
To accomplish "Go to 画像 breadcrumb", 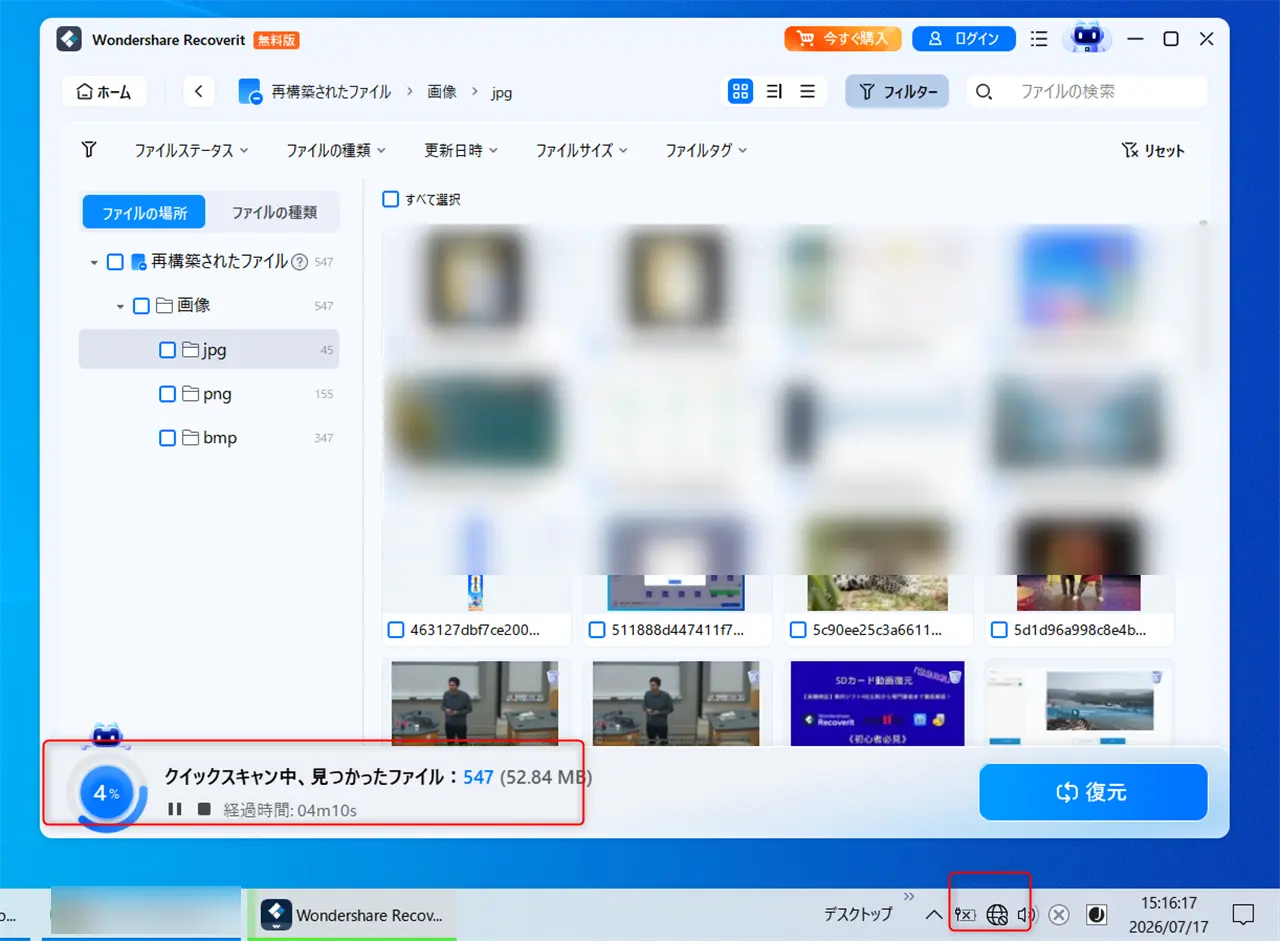I will coord(442,92).
